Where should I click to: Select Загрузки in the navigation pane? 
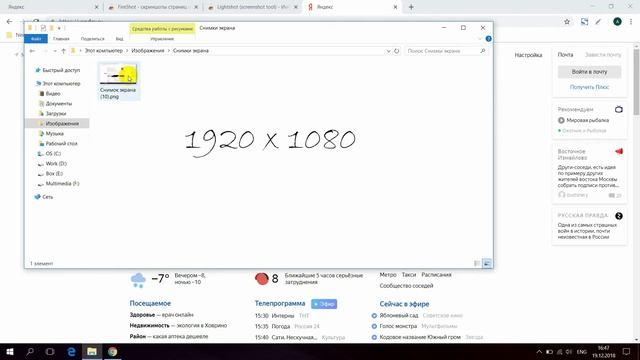[56, 113]
